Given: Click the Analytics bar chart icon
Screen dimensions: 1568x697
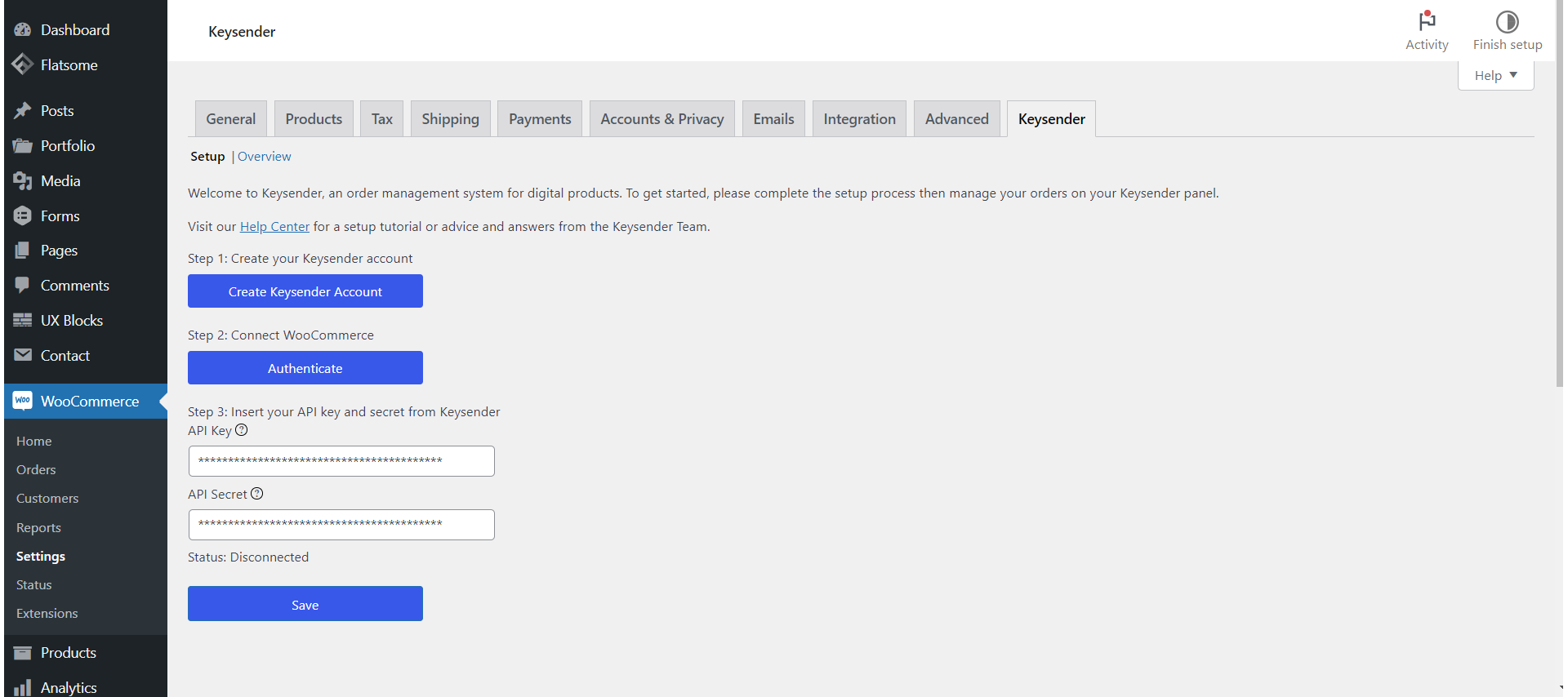Looking at the screenshot, I should coord(23,688).
